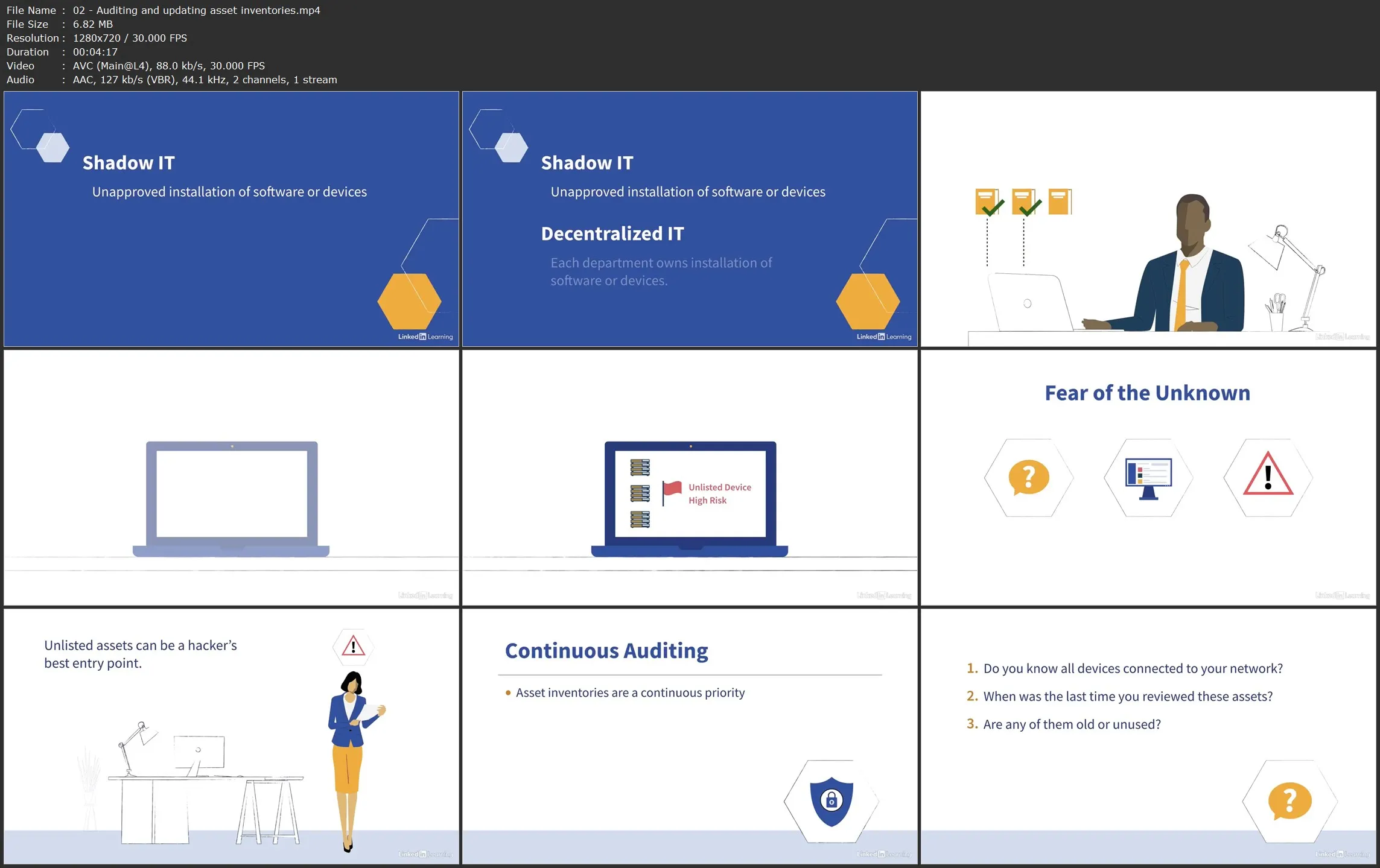The width and height of the screenshot is (1380, 868).
Task: Click the red warning triangle in Fear of the Unknown
Action: 1268,477
